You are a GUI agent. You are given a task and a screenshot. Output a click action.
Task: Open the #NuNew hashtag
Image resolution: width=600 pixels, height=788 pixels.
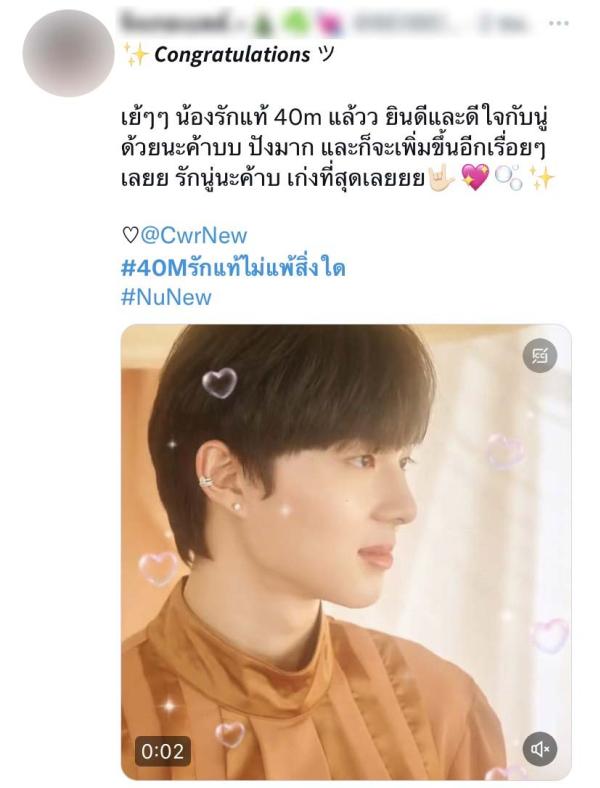click(166, 297)
